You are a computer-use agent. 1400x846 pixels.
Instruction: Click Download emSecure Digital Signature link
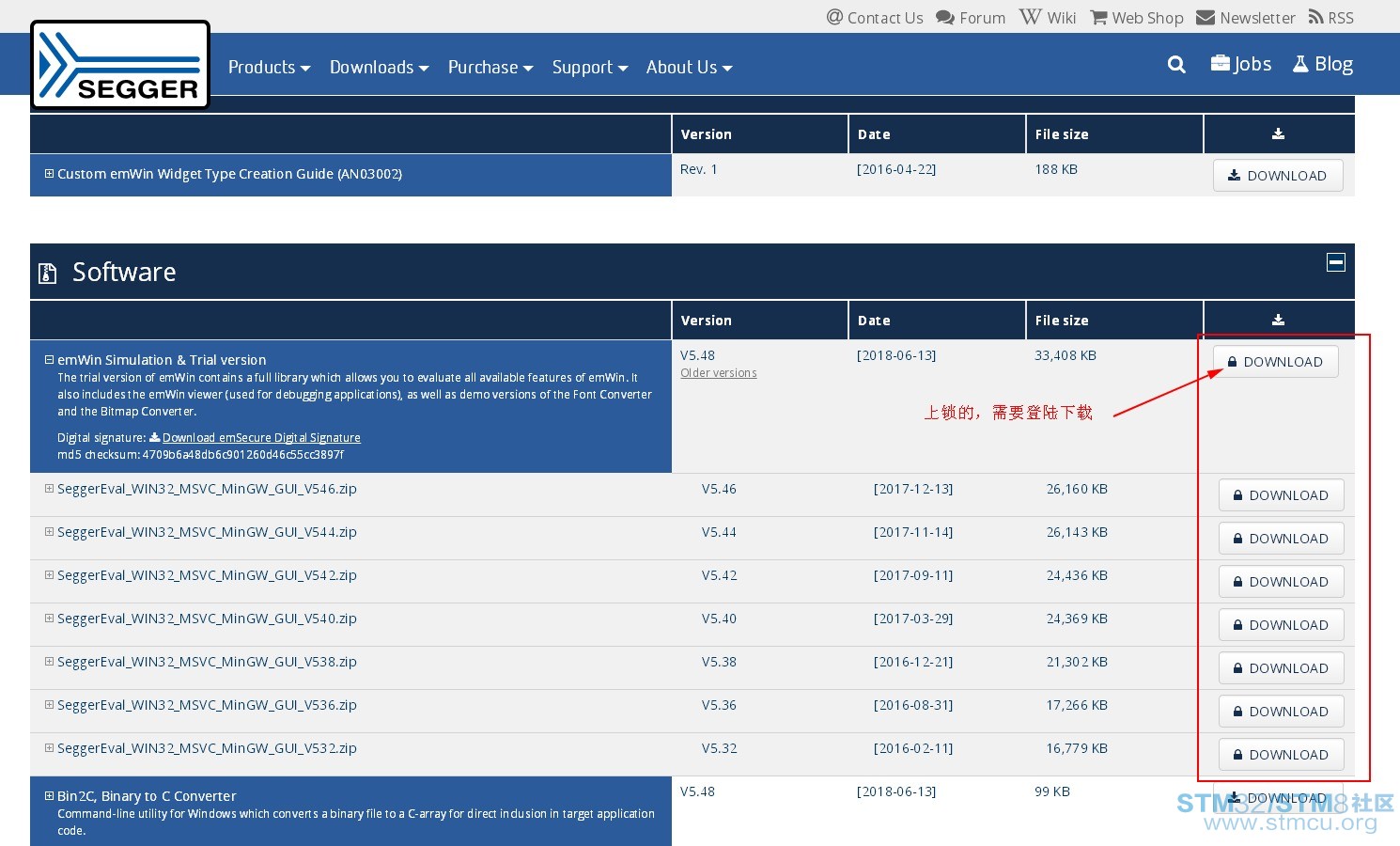261,438
